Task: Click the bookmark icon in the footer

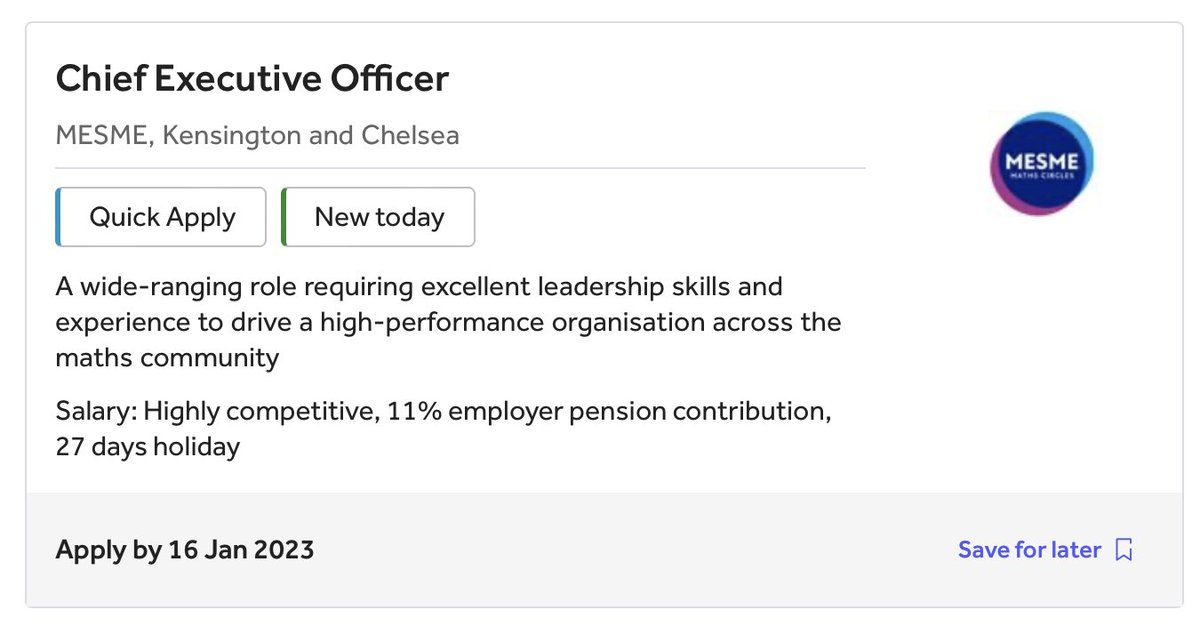Action: pos(1124,550)
